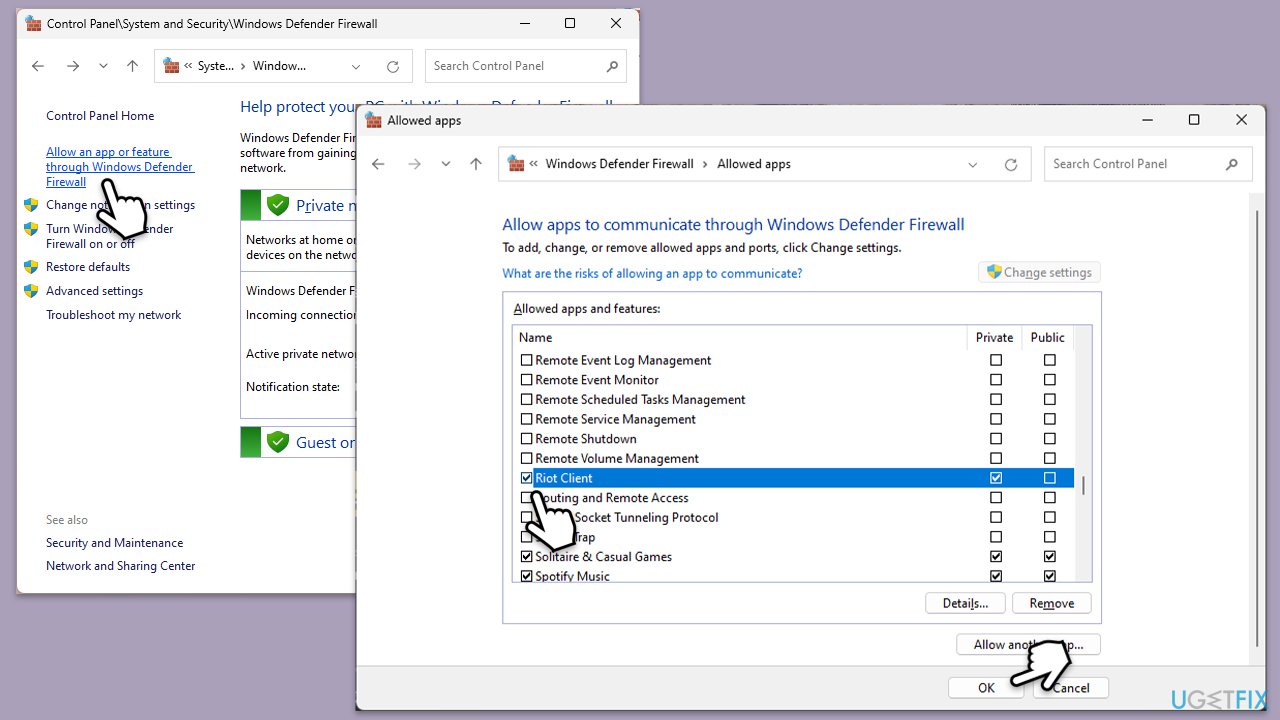Open Network and Sharing Center link
This screenshot has height=720, width=1280.
121,566
